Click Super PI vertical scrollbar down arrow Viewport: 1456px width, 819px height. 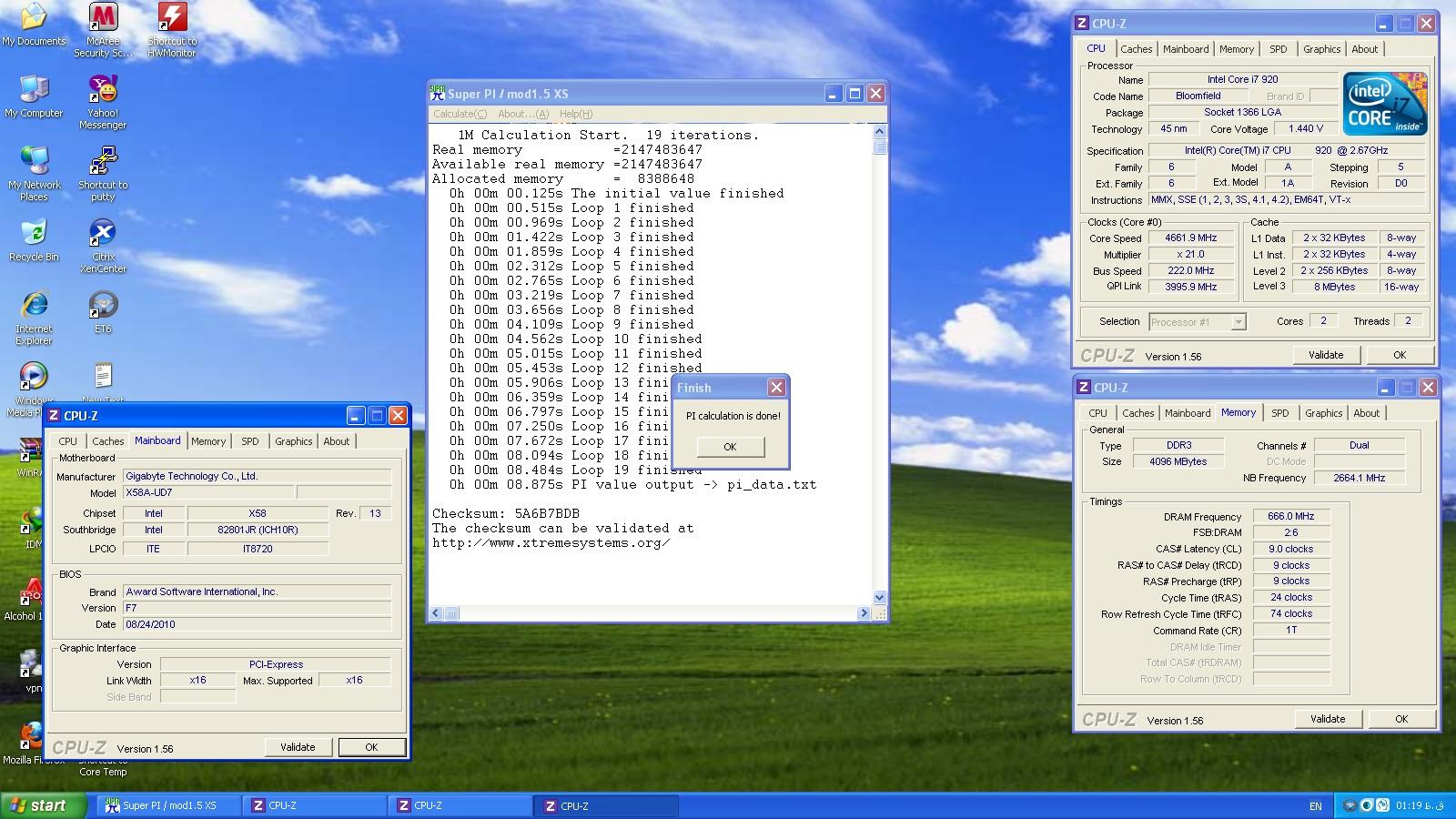(879, 597)
